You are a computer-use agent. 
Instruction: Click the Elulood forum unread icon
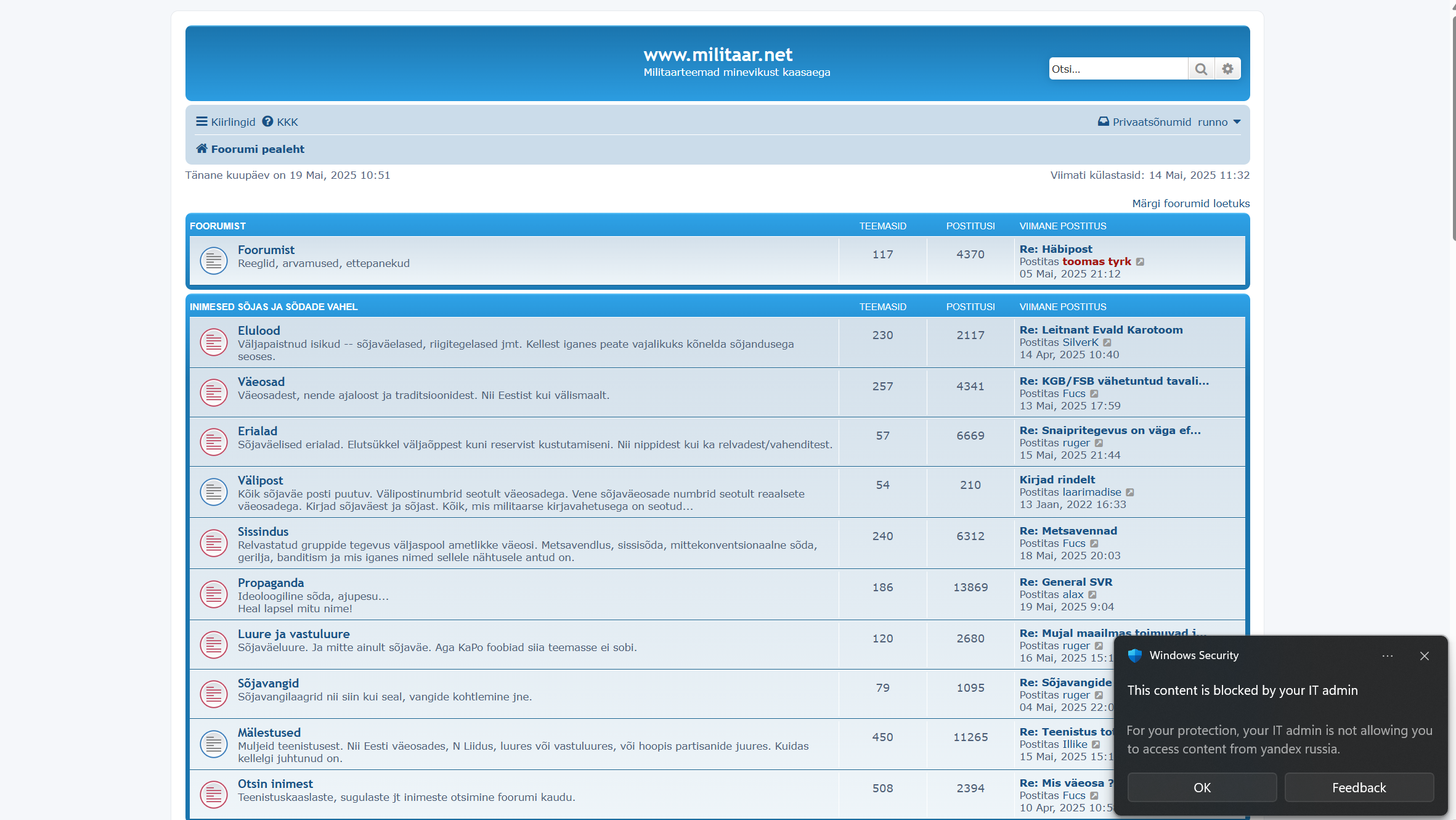coord(214,342)
